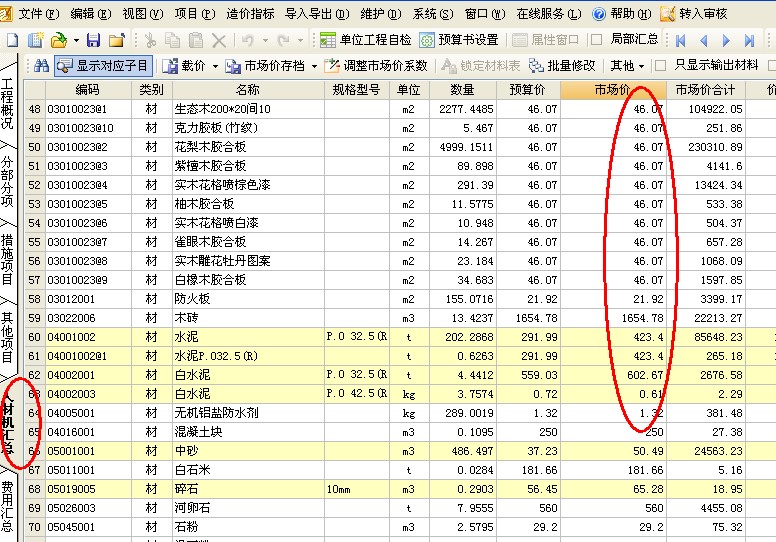Go to next record arrow icon
The image size is (776, 542).
(726, 41)
